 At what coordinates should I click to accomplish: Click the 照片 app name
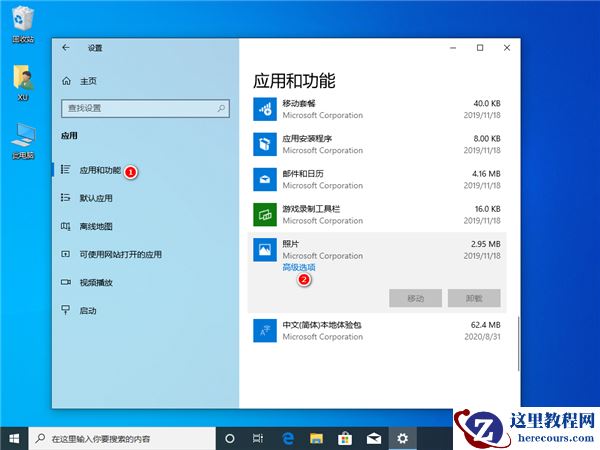(x=290, y=244)
